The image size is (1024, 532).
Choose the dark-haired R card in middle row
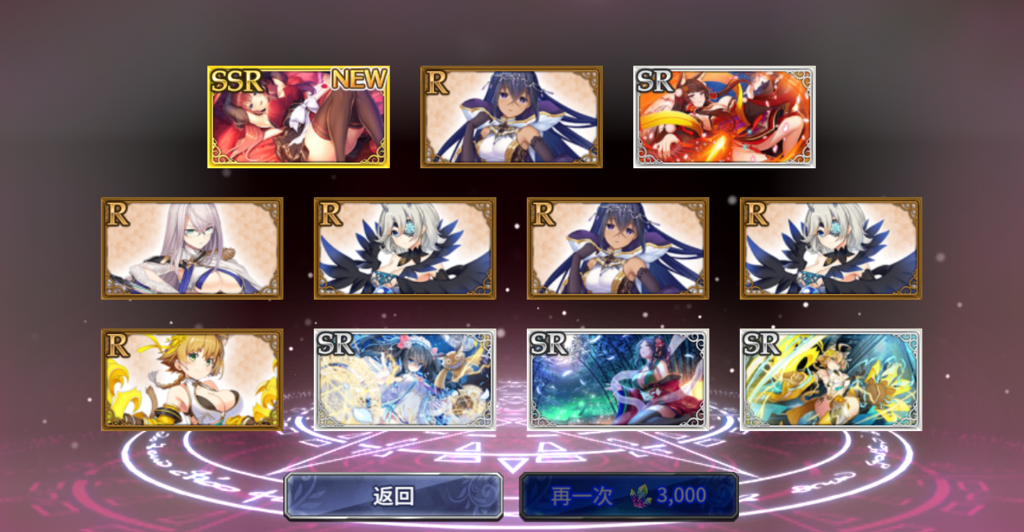point(618,249)
